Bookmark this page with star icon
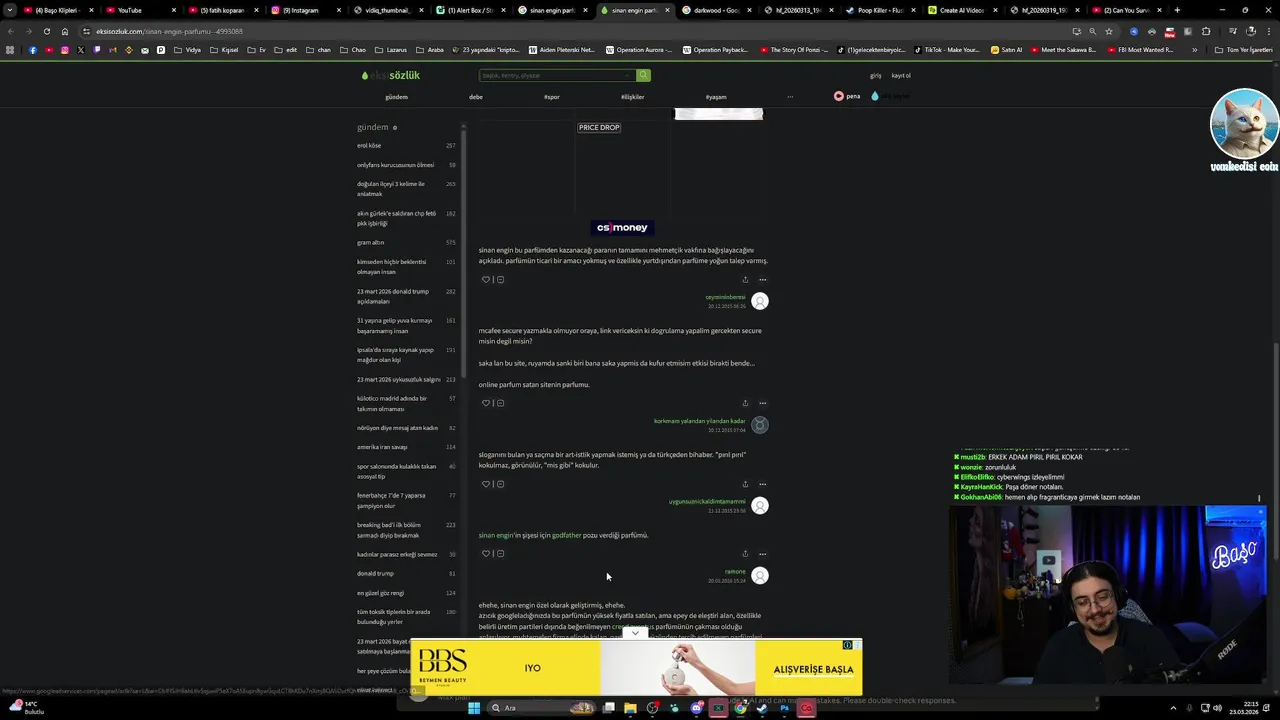This screenshot has width=1280, height=720. click(x=1108, y=31)
